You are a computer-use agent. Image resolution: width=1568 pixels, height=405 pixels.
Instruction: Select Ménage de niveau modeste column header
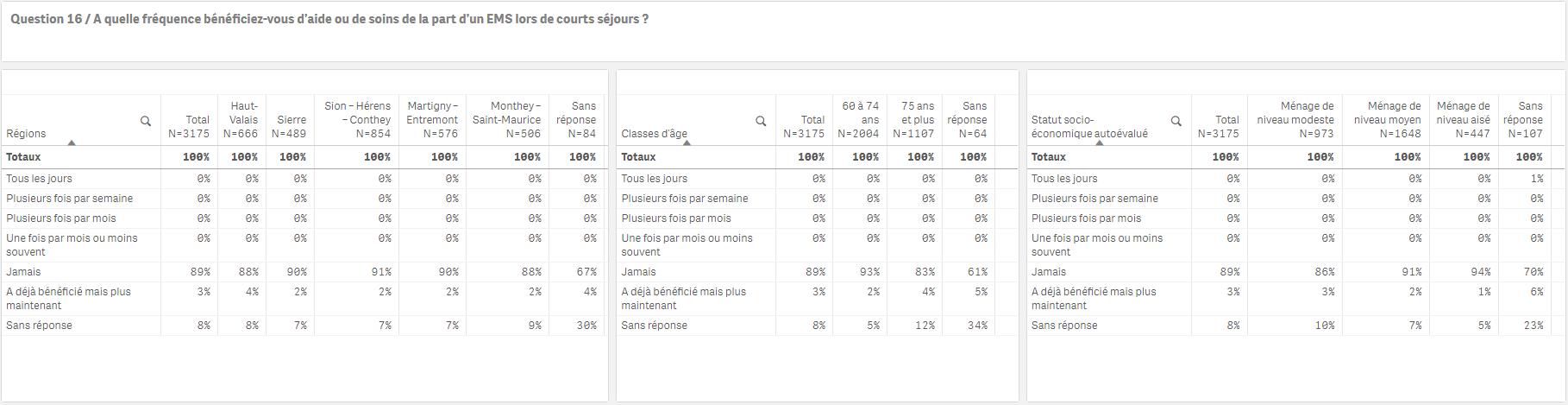(1295, 120)
